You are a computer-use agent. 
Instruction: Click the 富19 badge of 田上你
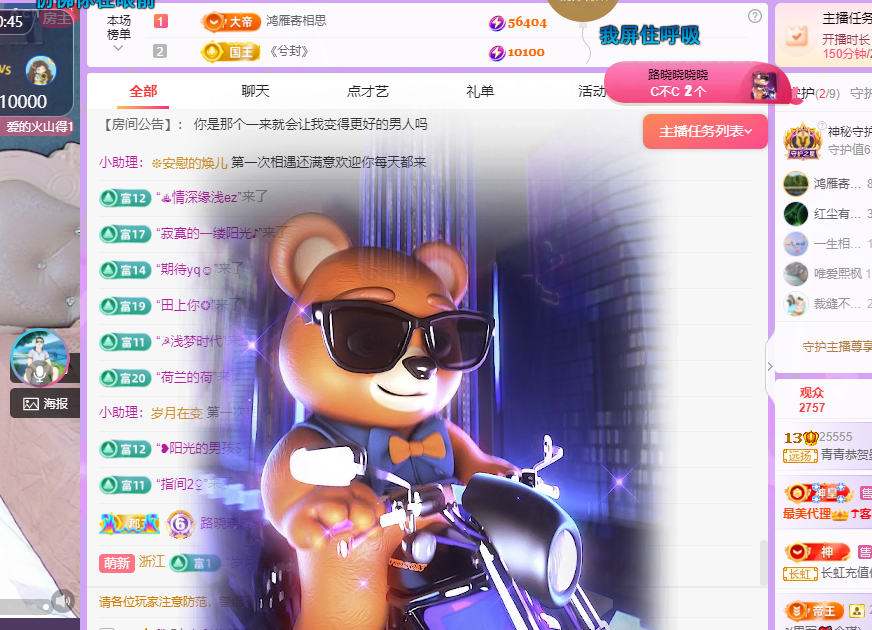(125, 306)
